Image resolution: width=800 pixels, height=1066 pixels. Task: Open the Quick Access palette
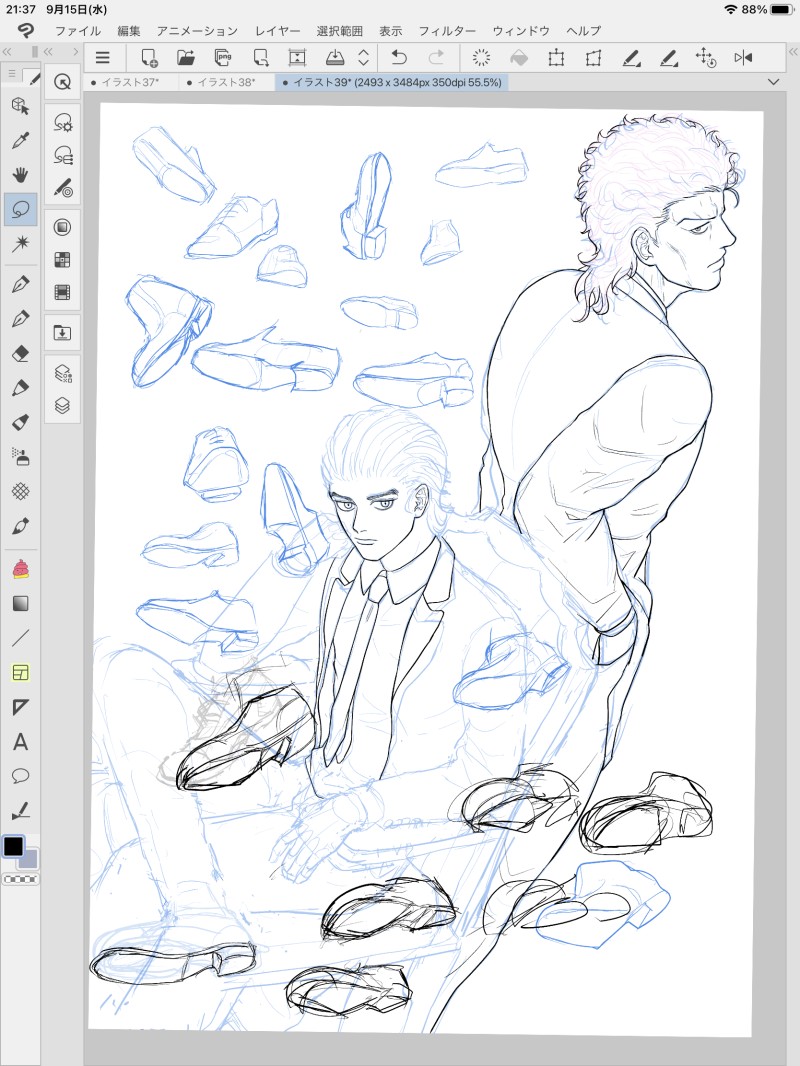coord(63,82)
